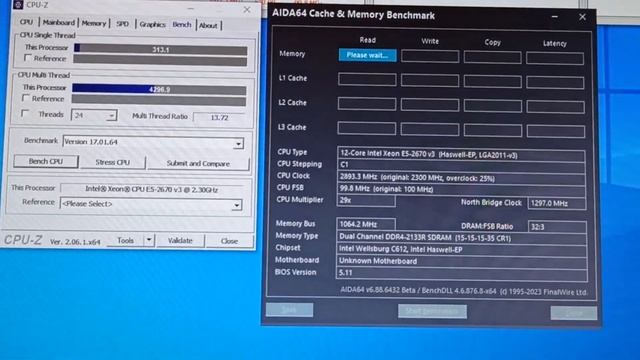Enable Single Thread Reference checkbox
This screenshot has width=640, height=360.
coord(28,58)
